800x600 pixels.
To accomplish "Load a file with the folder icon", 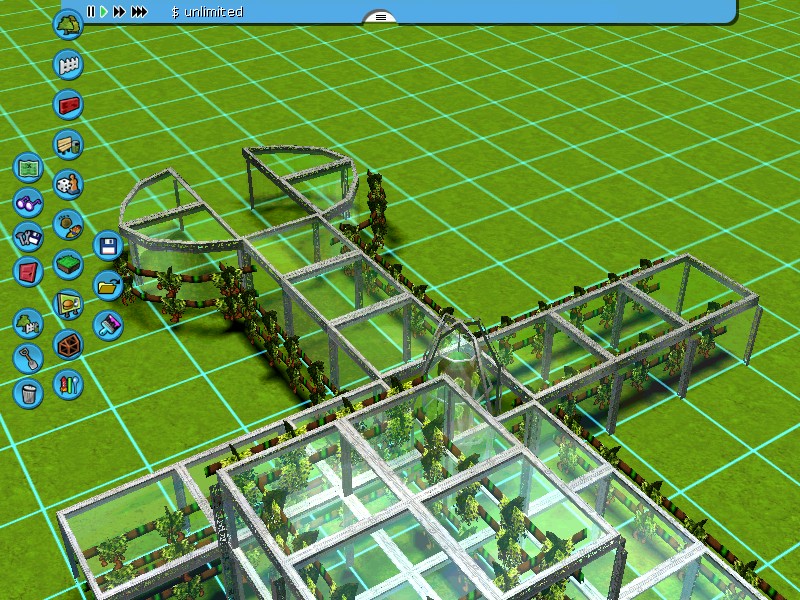I will (x=107, y=285).
